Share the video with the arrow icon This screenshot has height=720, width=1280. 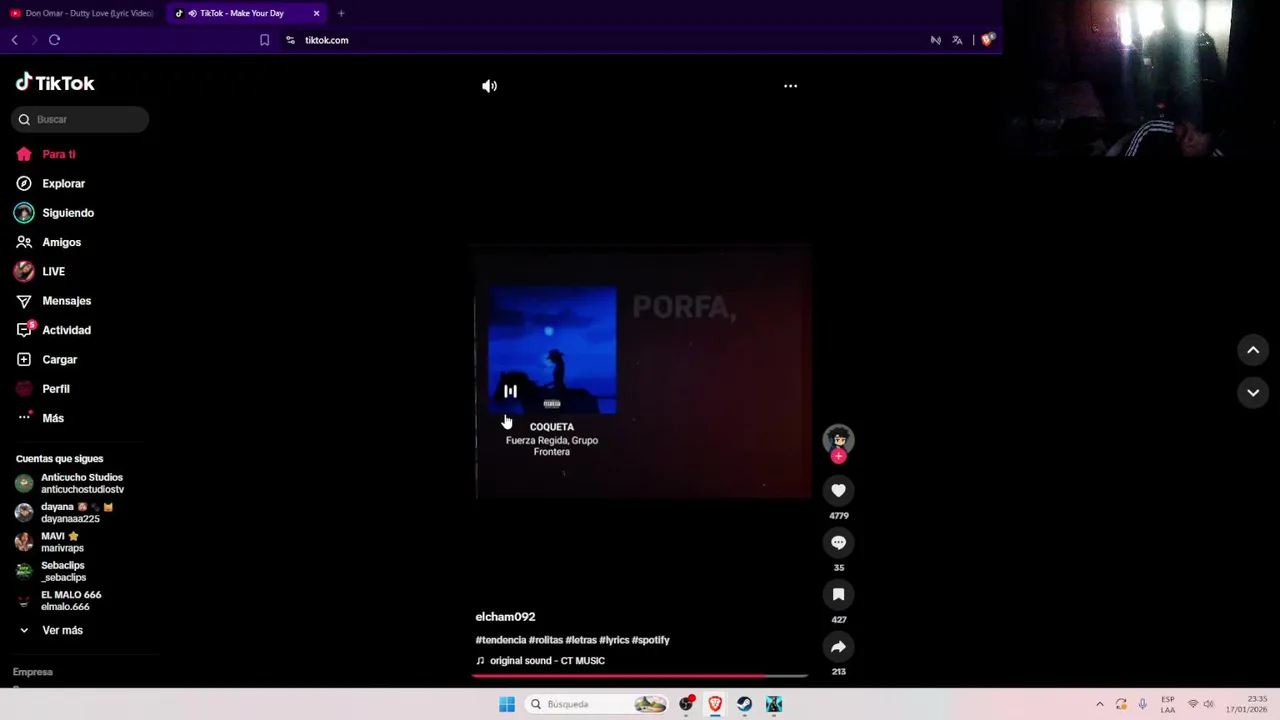pyautogui.click(x=838, y=646)
